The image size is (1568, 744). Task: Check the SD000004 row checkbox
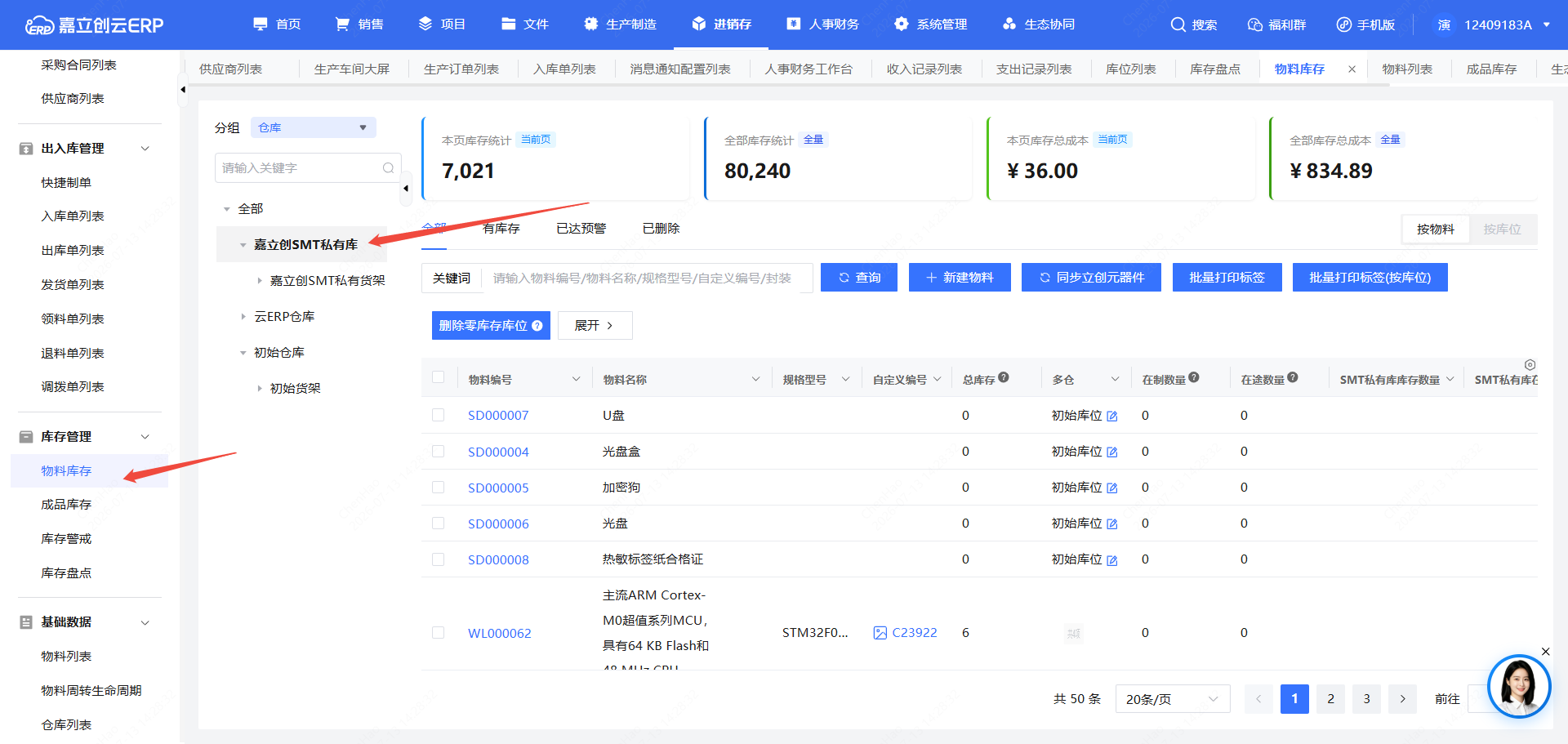coord(439,451)
